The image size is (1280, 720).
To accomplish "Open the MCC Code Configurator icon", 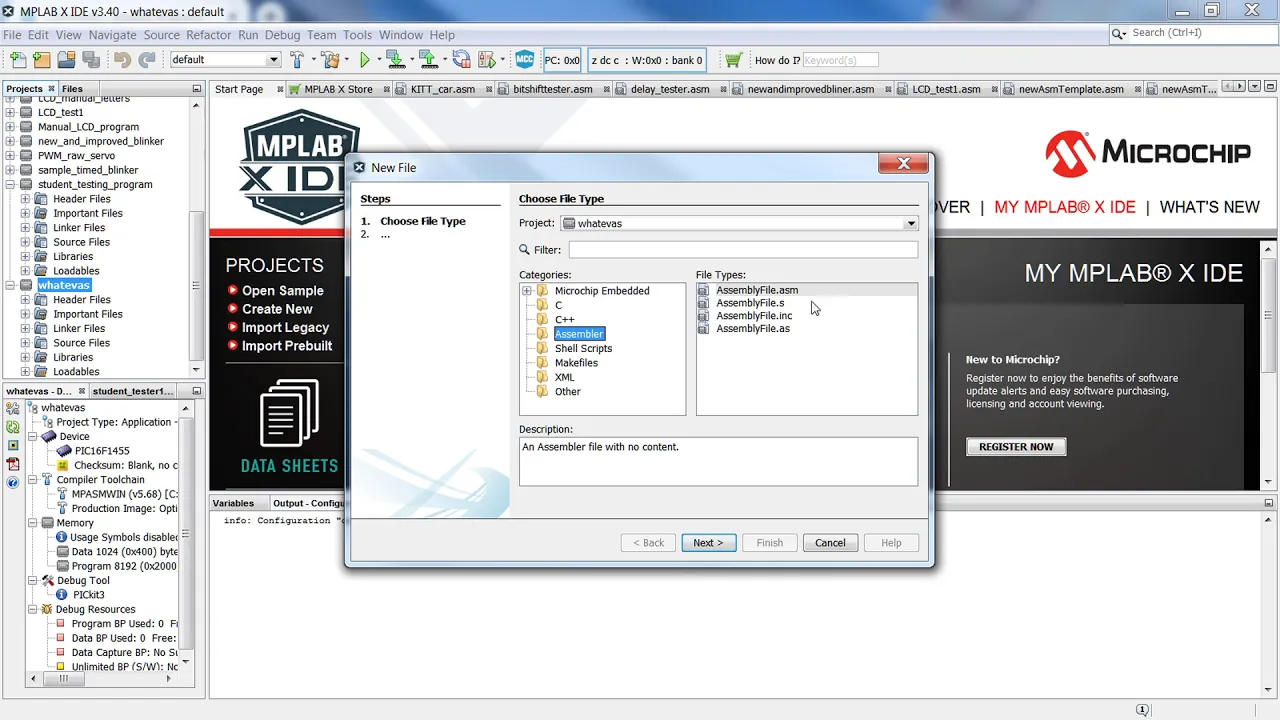I will click(x=525, y=60).
